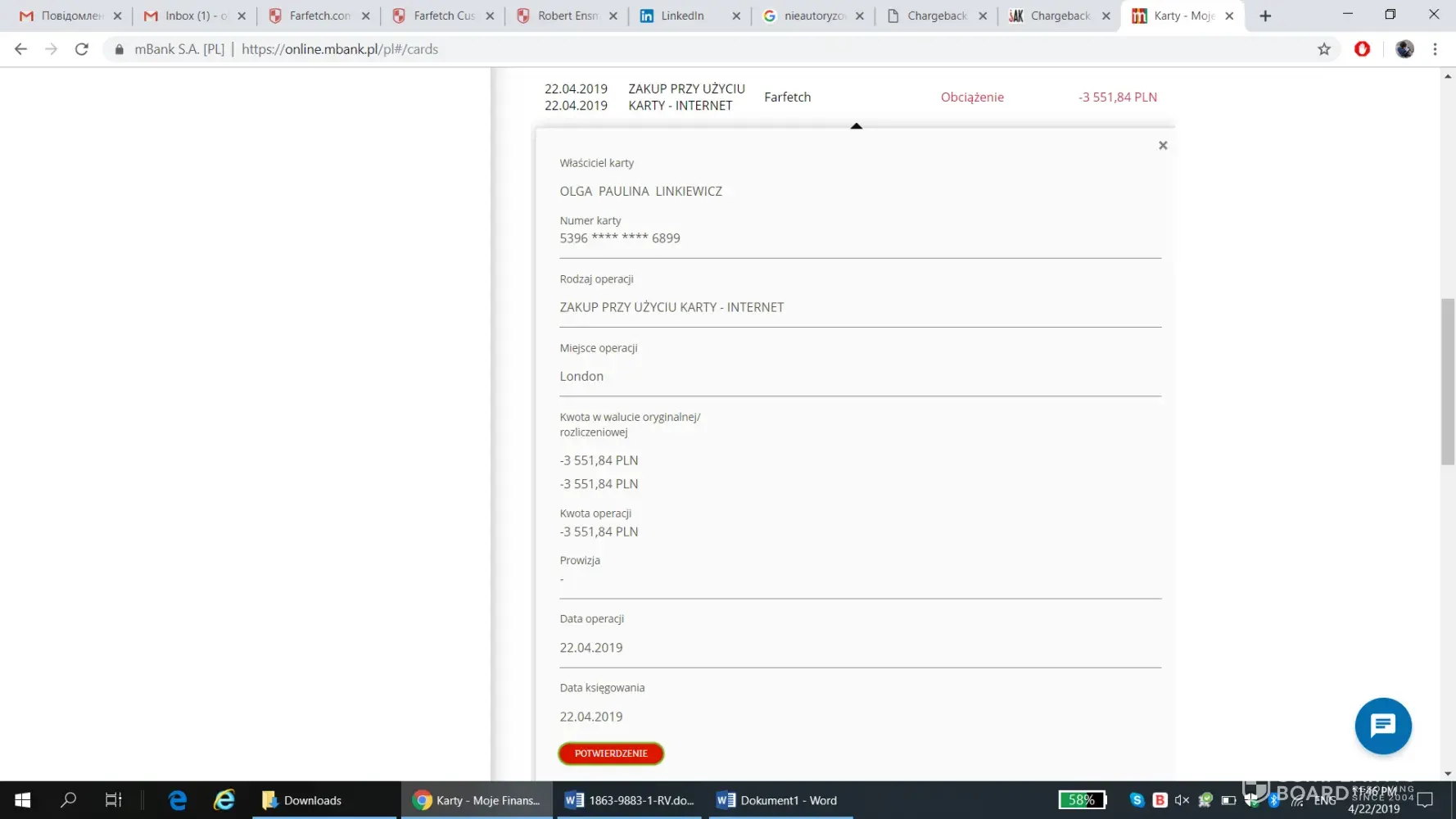
Task: Click the browser forward arrow
Action: click(x=51, y=49)
